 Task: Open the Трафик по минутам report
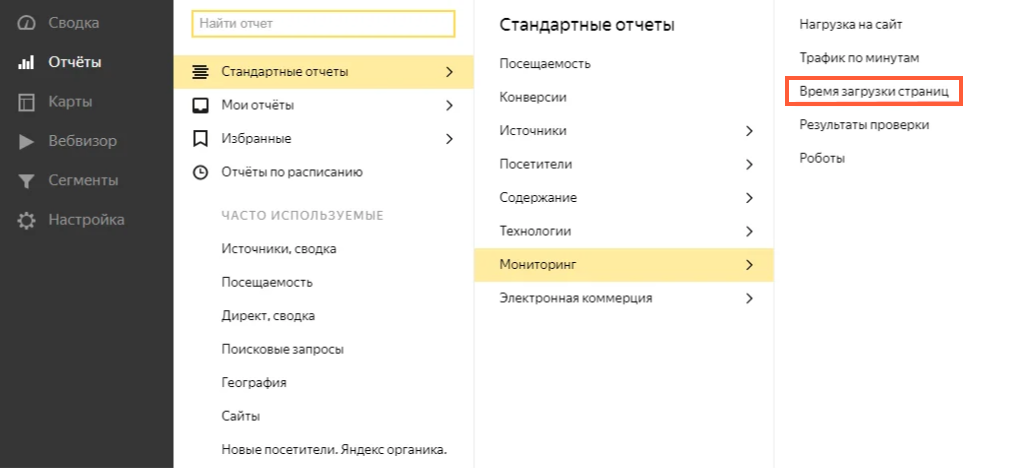click(x=859, y=58)
